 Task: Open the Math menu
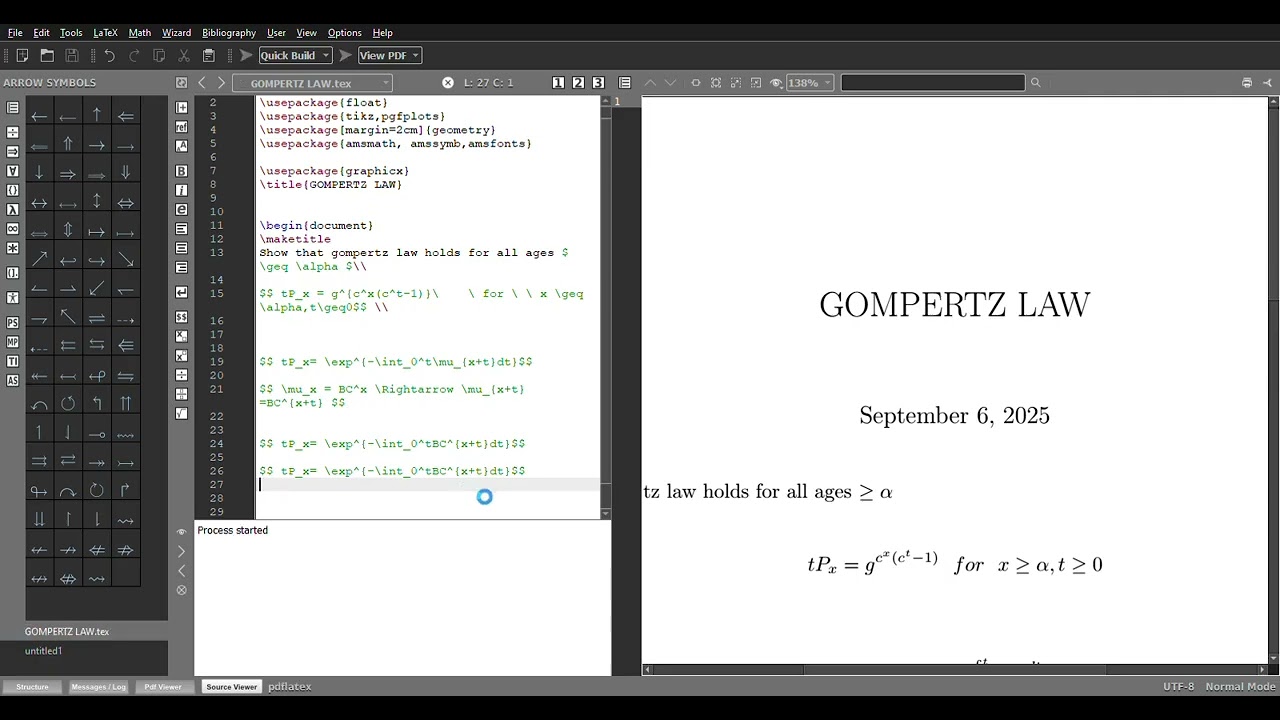pos(140,33)
